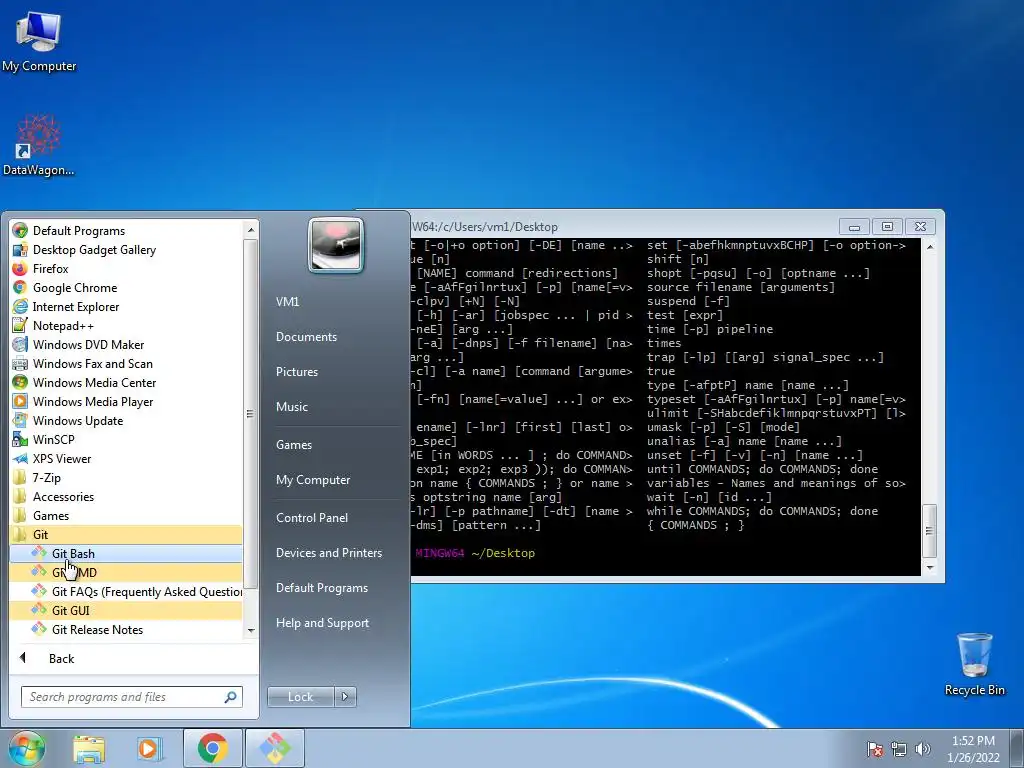Launch WinSCP from the programs list
Viewport: 1024px width, 768px height.
(127, 439)
